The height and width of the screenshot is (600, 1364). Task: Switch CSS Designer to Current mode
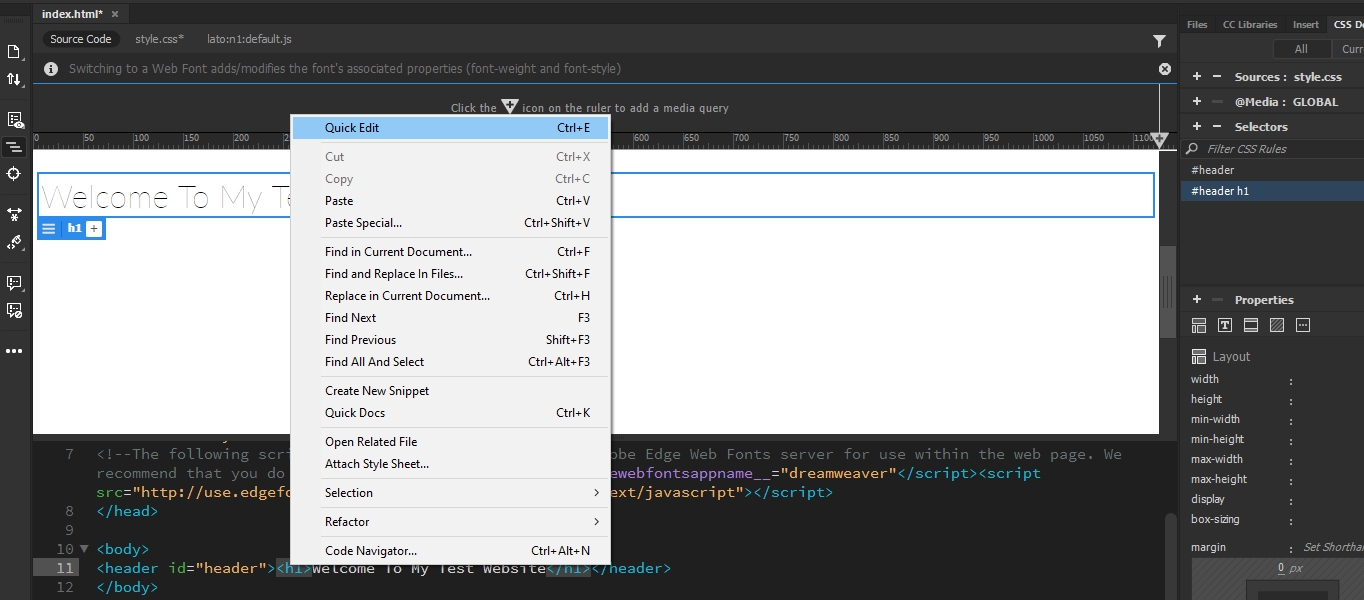(x=1347, y=49)
